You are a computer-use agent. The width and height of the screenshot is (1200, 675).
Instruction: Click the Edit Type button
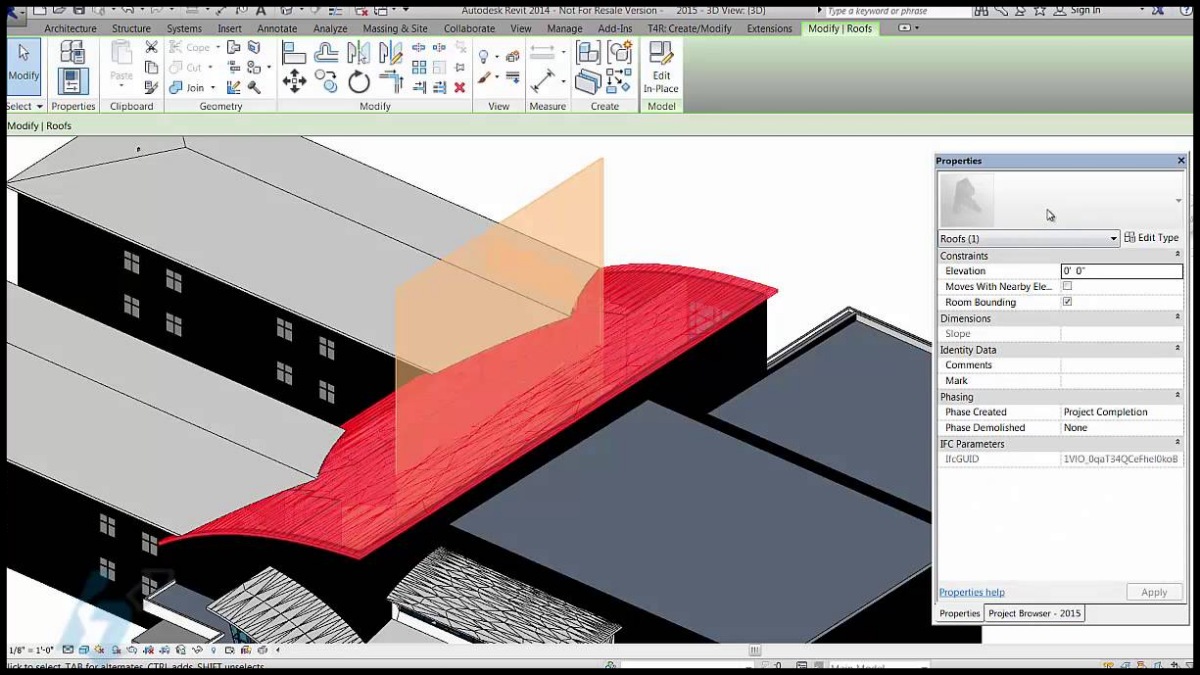(x=1152, y=238)
